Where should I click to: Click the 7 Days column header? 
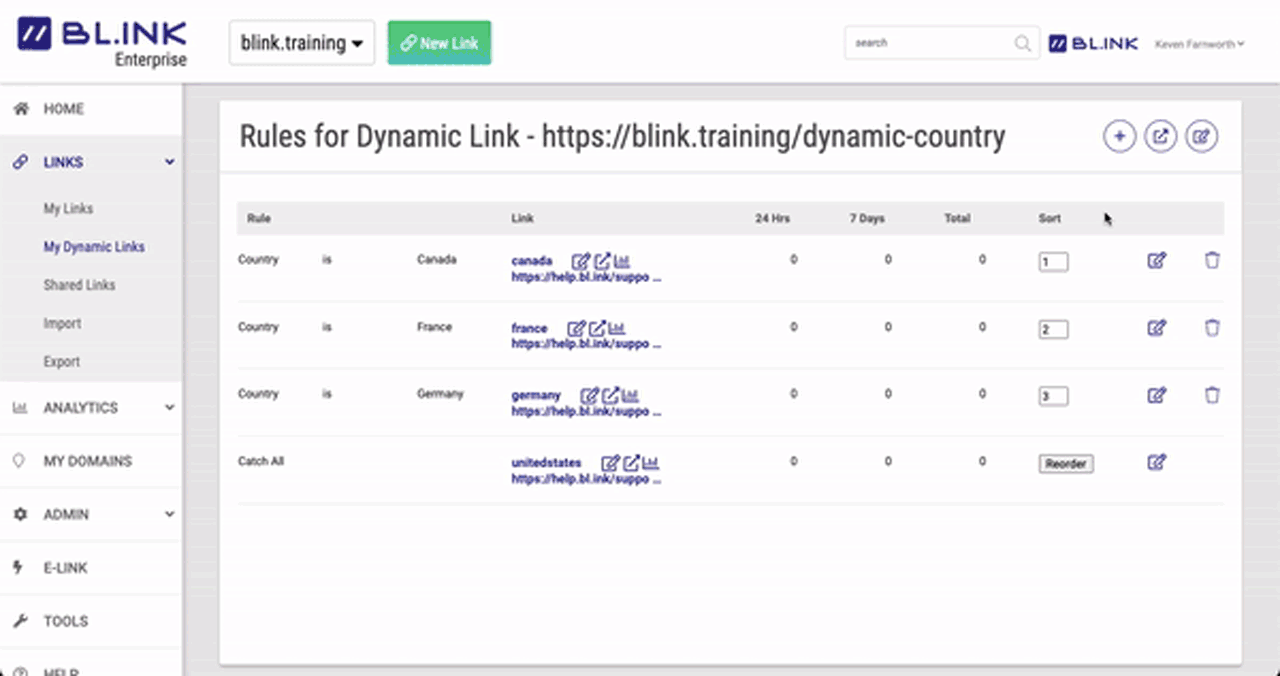tap(867, 218)
